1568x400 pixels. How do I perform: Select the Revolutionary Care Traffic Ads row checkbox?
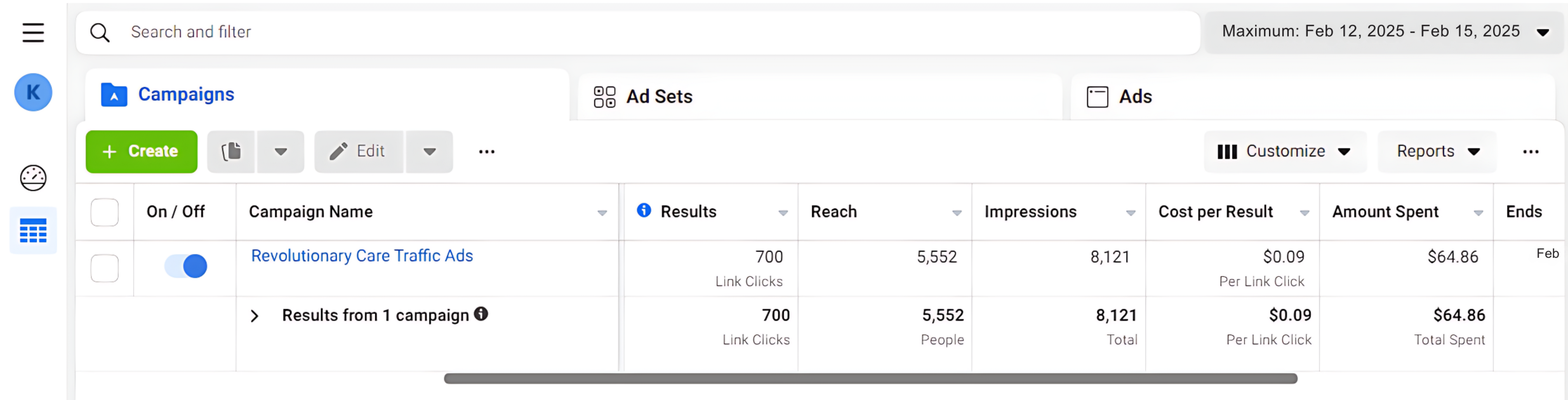pyautogui.click(x=105, y=268)
